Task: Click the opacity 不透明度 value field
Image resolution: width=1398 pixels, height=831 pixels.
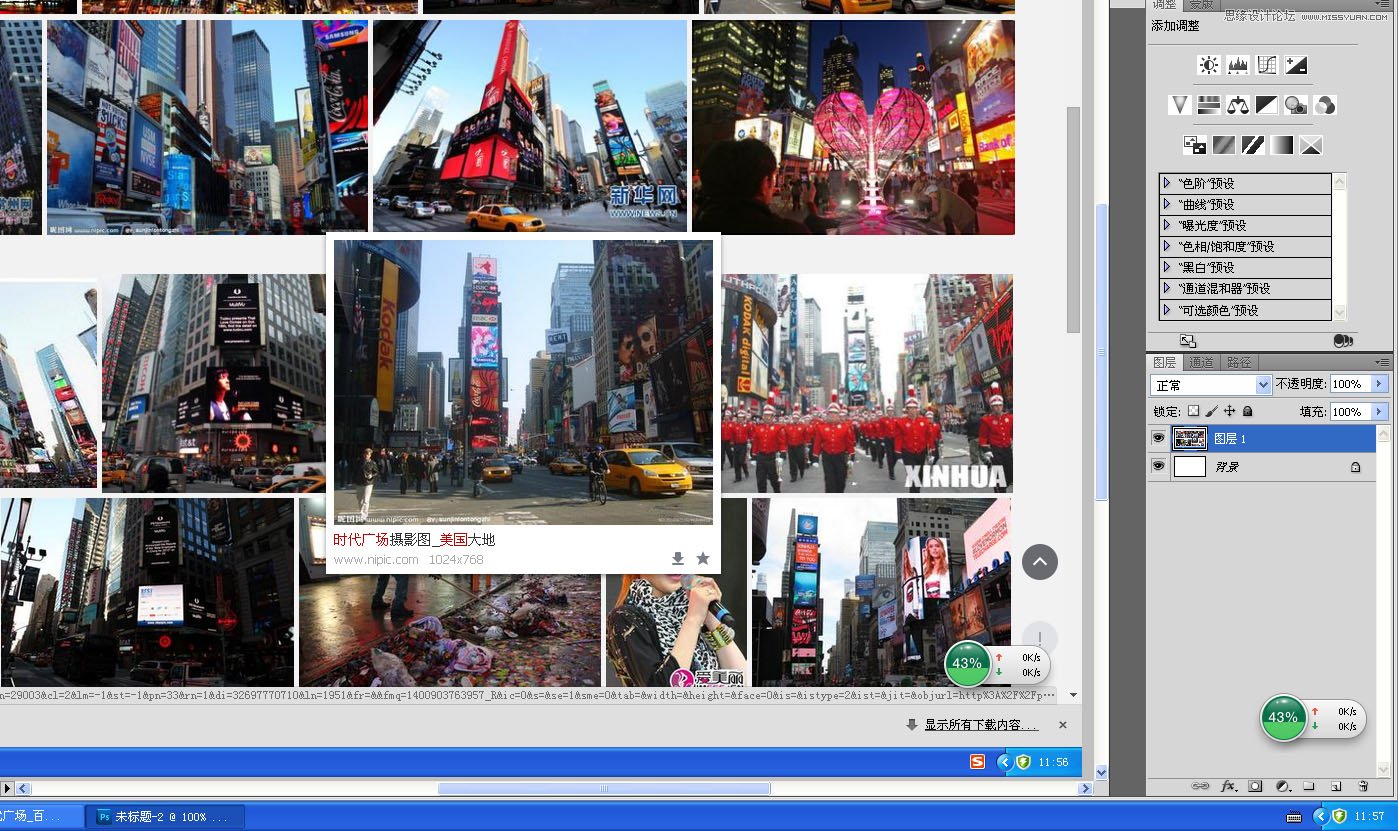Action: (x=1351, y=384)
